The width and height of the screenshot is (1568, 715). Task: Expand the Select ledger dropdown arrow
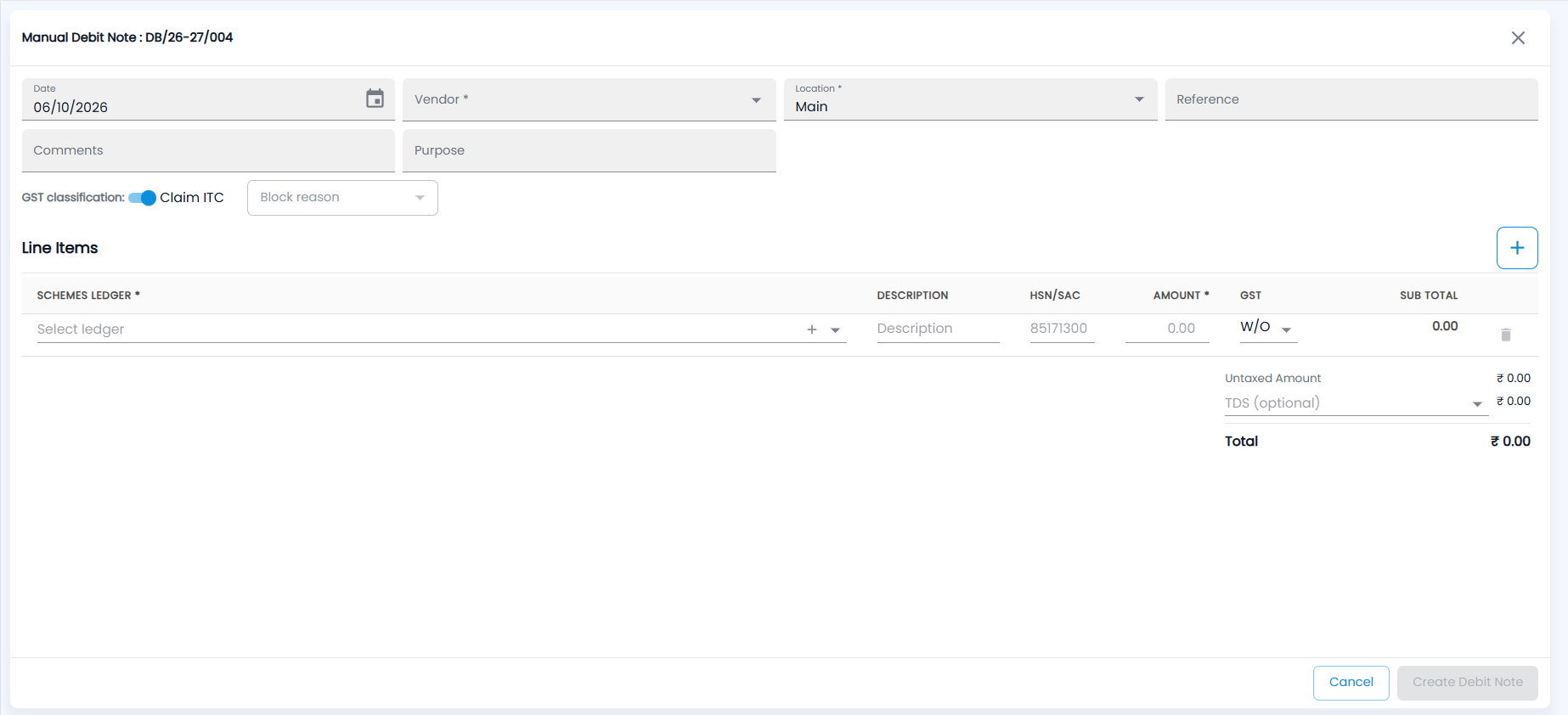click(836, 330)
